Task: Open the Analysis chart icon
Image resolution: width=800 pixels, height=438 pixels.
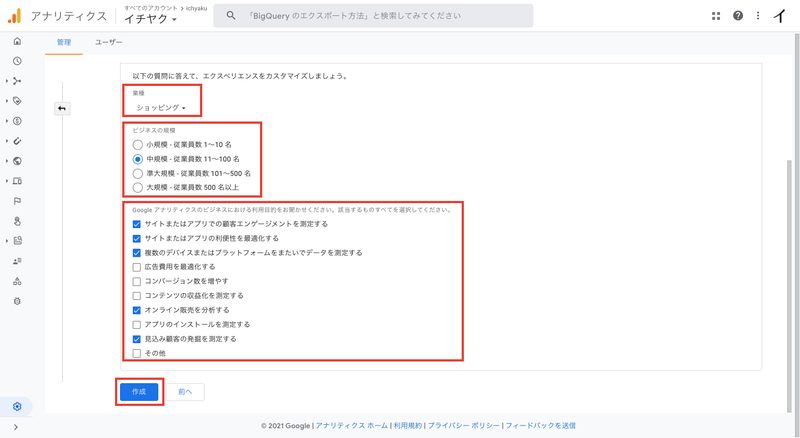Action: 17,240
